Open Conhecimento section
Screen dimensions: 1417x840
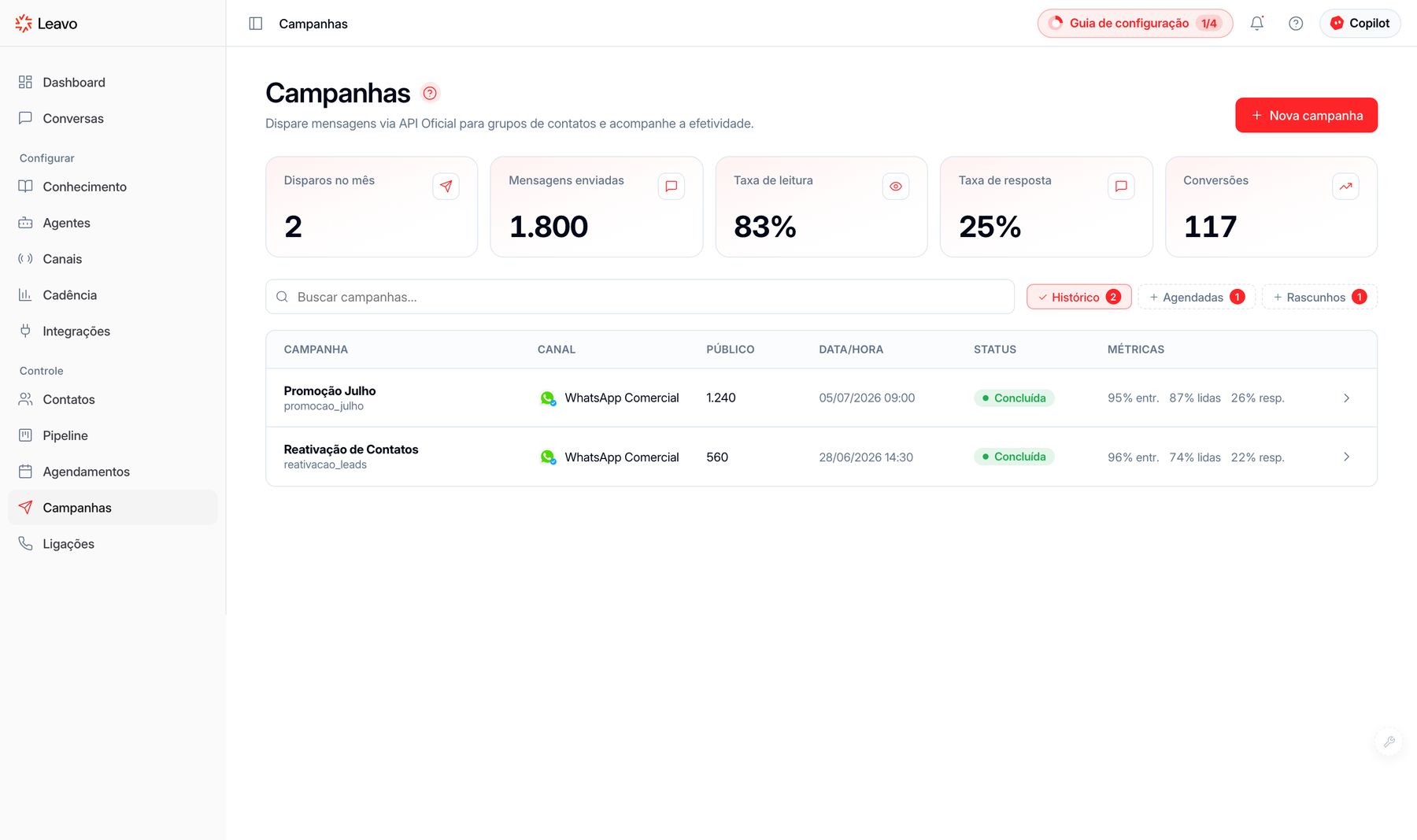(113, 187)
